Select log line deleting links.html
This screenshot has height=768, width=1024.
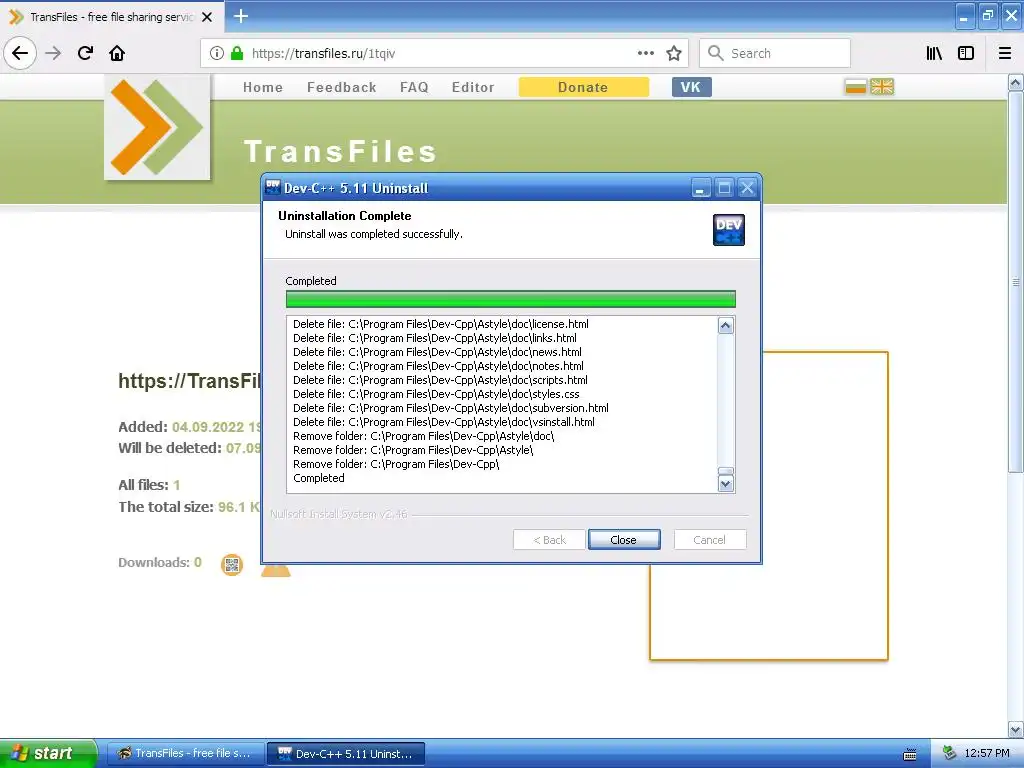pyautogui.click(x=435, y=338)
